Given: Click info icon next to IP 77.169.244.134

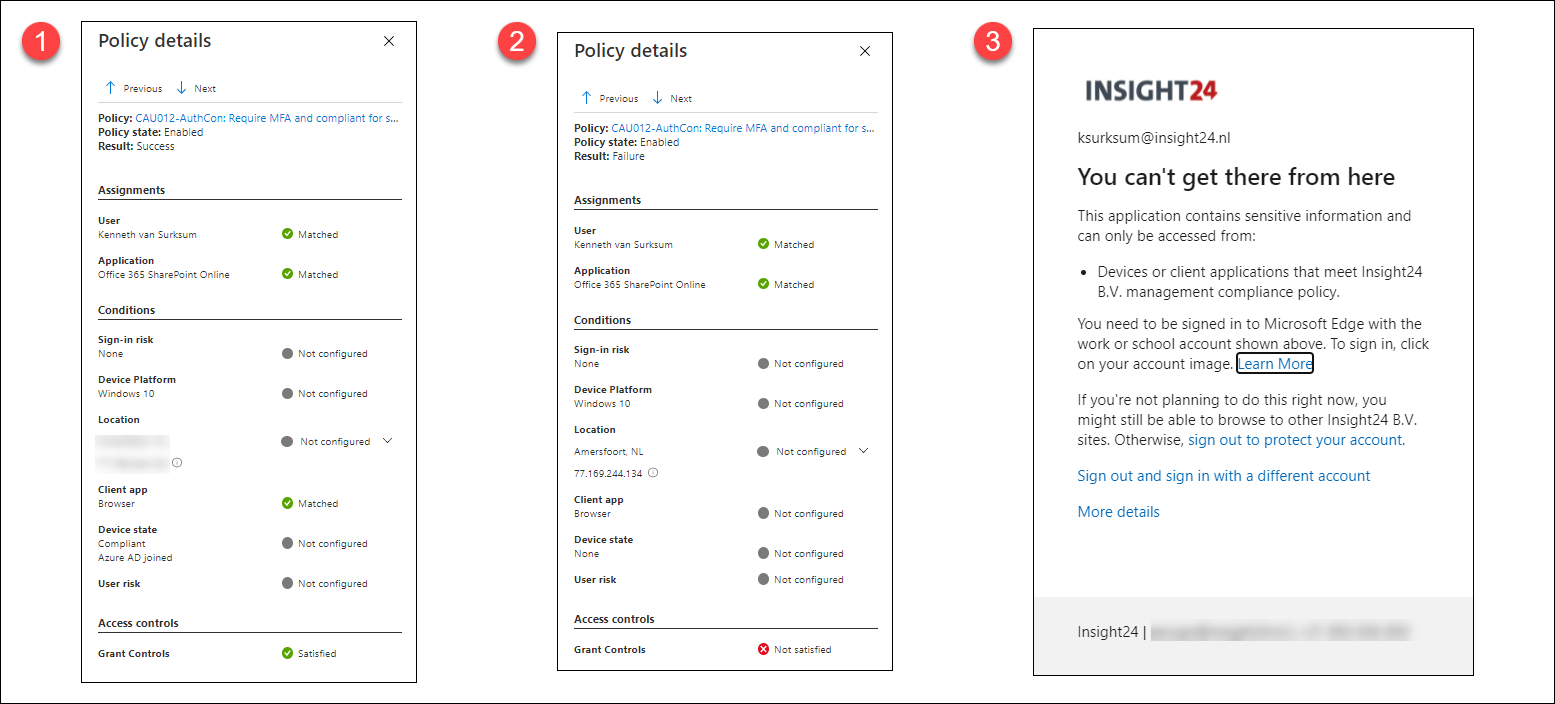Looking at the screenshot, I should [652, 472].
